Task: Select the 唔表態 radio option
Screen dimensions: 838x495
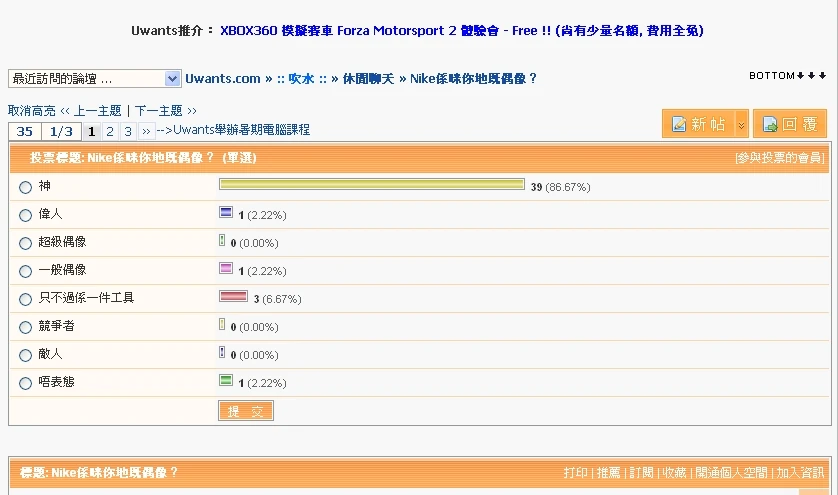Action: click(26, 383)
